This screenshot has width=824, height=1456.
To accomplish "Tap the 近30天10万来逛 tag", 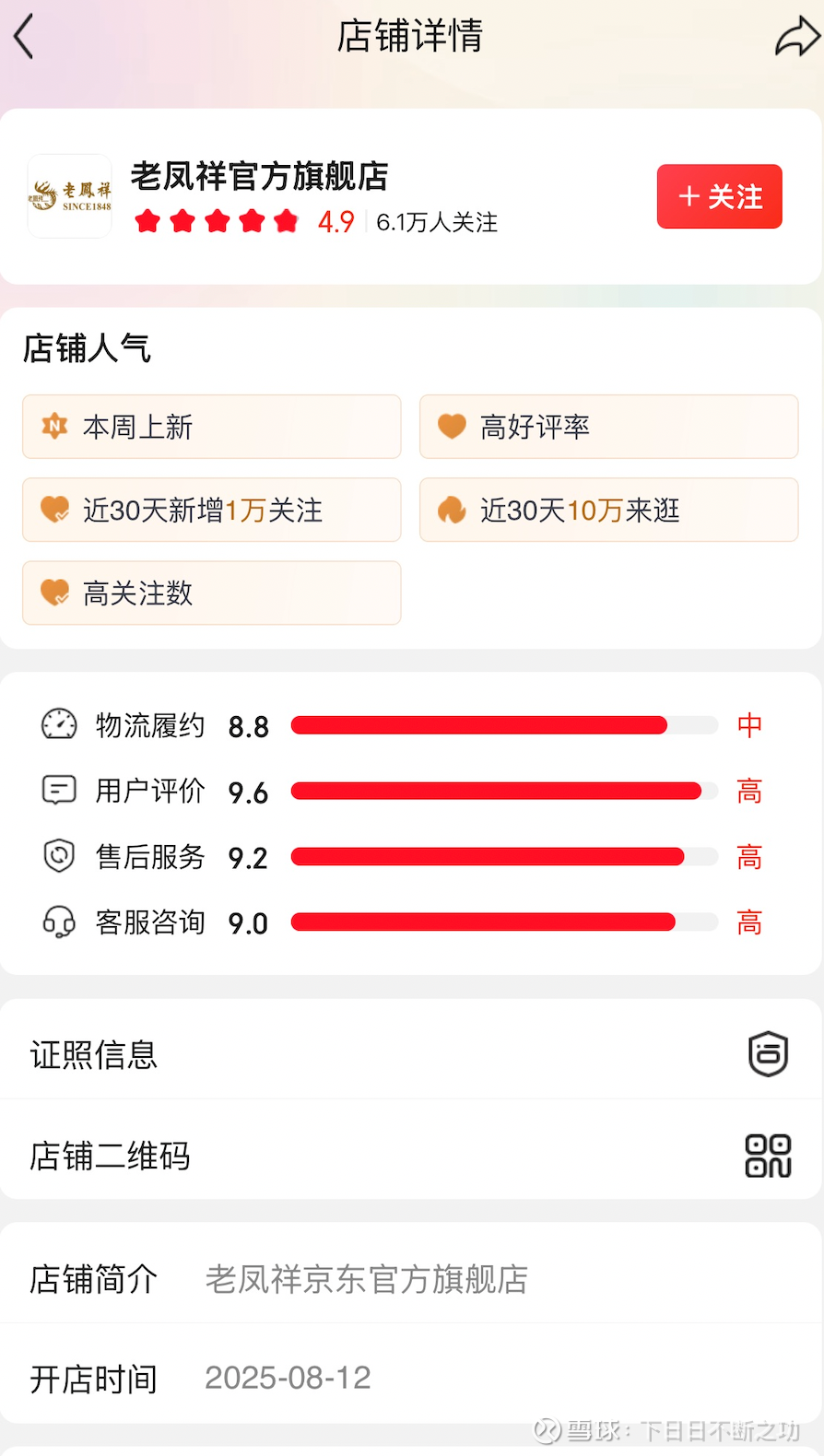I will coord(608,510).
